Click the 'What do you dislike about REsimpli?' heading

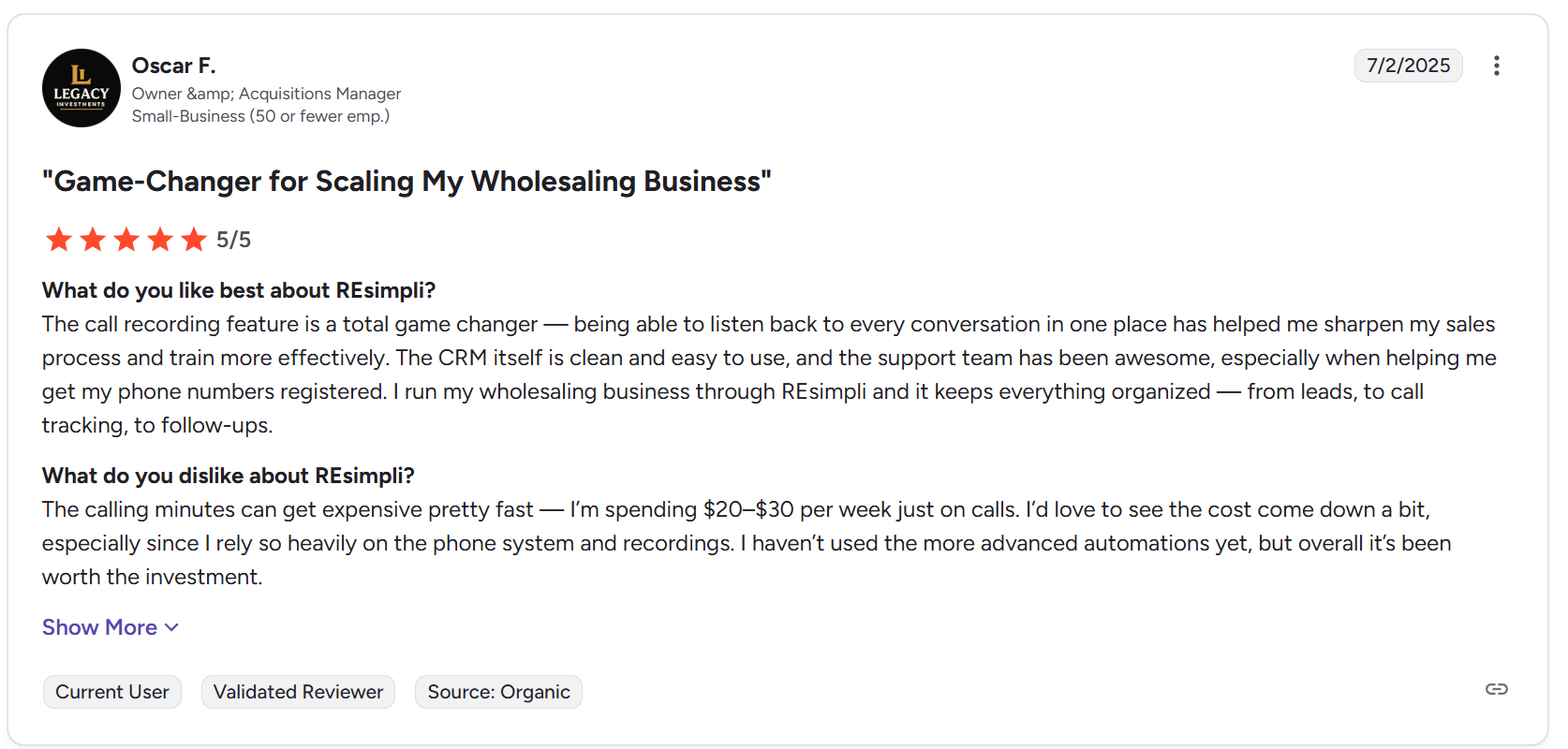click(228, 476)
